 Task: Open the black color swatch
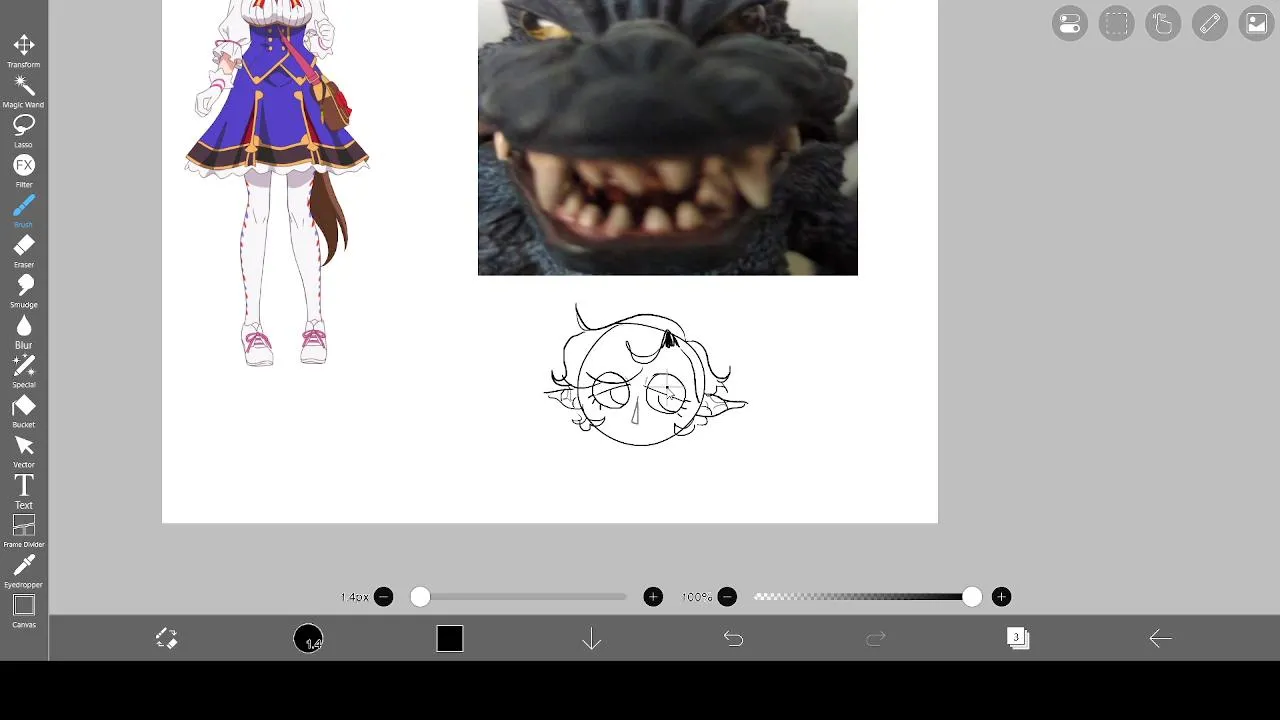(x=450, y=638)
